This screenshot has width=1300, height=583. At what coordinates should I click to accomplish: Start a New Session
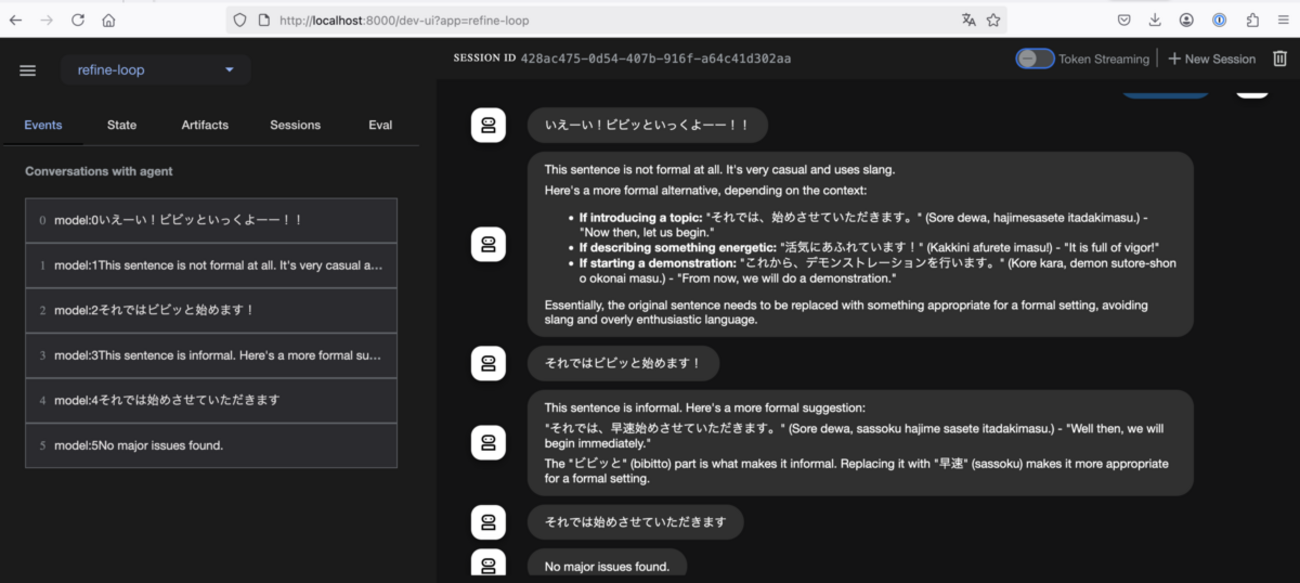1211,58
